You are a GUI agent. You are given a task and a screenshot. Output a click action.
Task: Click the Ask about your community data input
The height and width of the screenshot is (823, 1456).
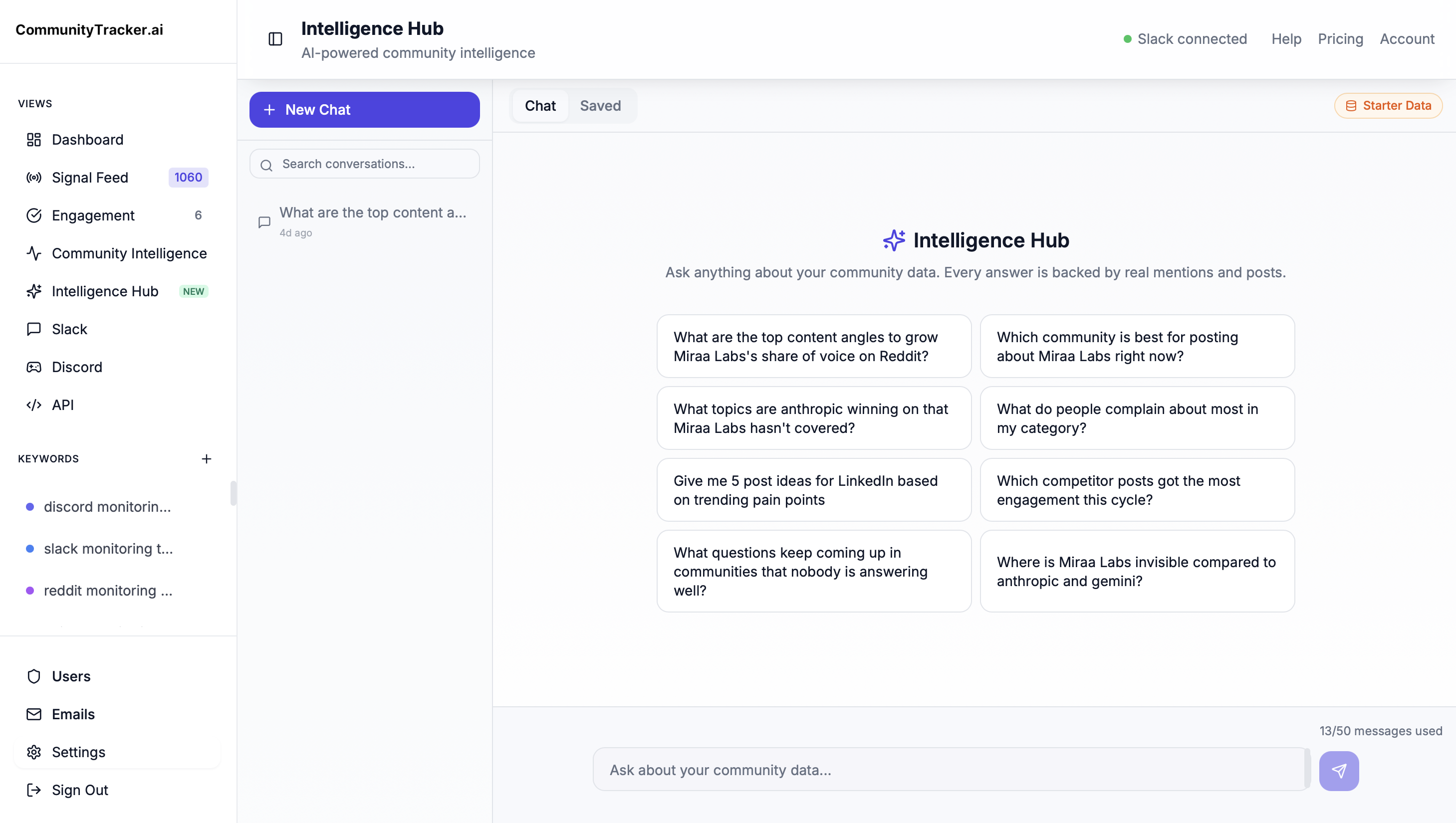(x=950, y=770)
